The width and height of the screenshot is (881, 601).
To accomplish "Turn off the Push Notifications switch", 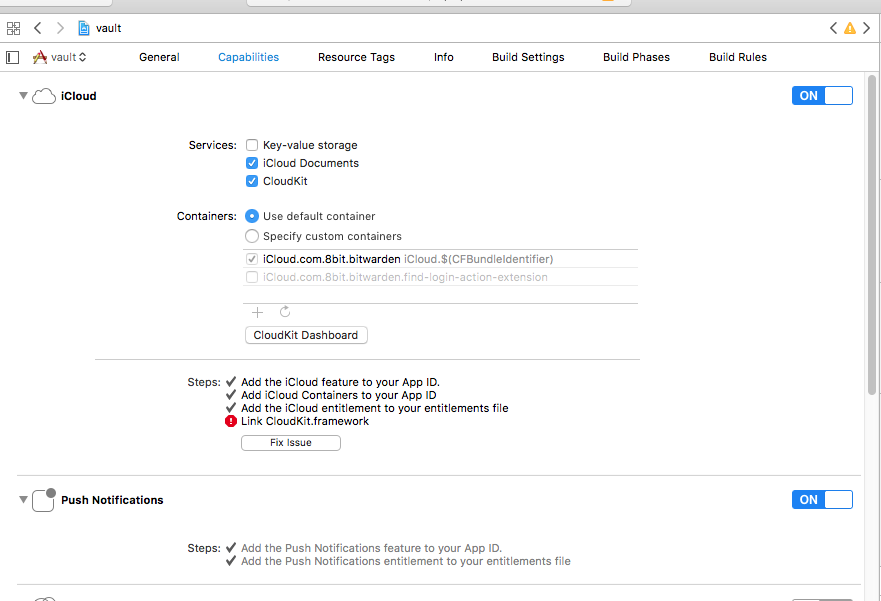I will click(x=822, y=499).
